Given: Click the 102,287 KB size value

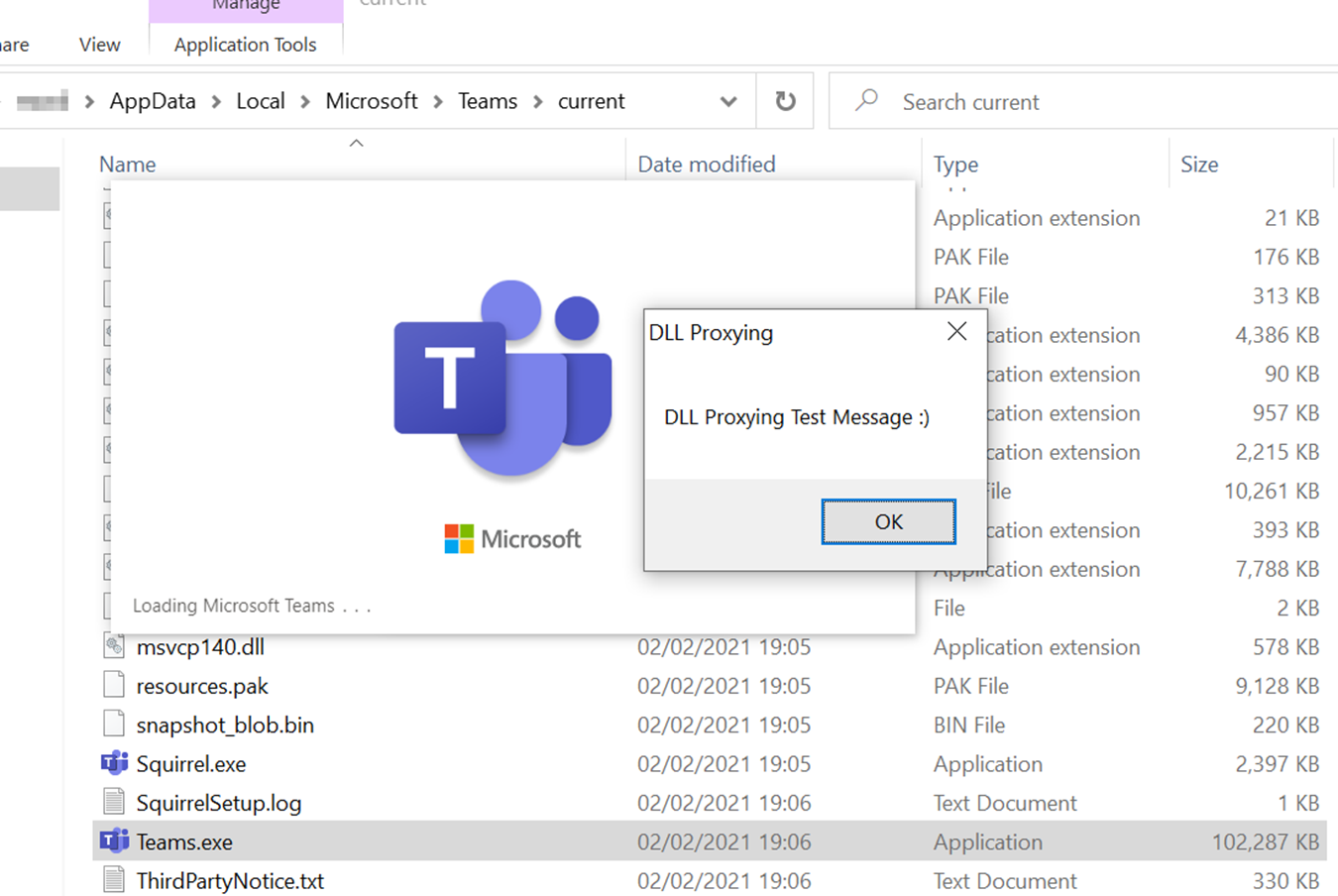Looking at the screenshot, I should 1265,842.
